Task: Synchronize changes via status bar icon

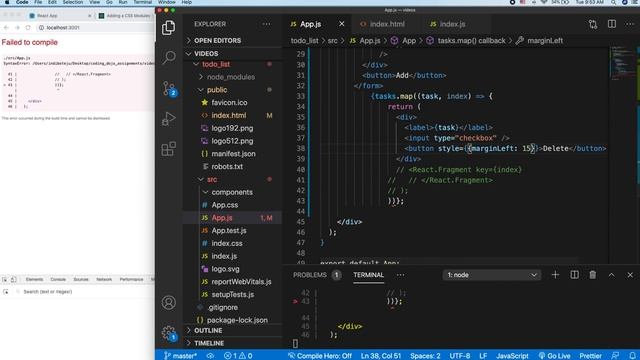Action: (x=210, y=356)
